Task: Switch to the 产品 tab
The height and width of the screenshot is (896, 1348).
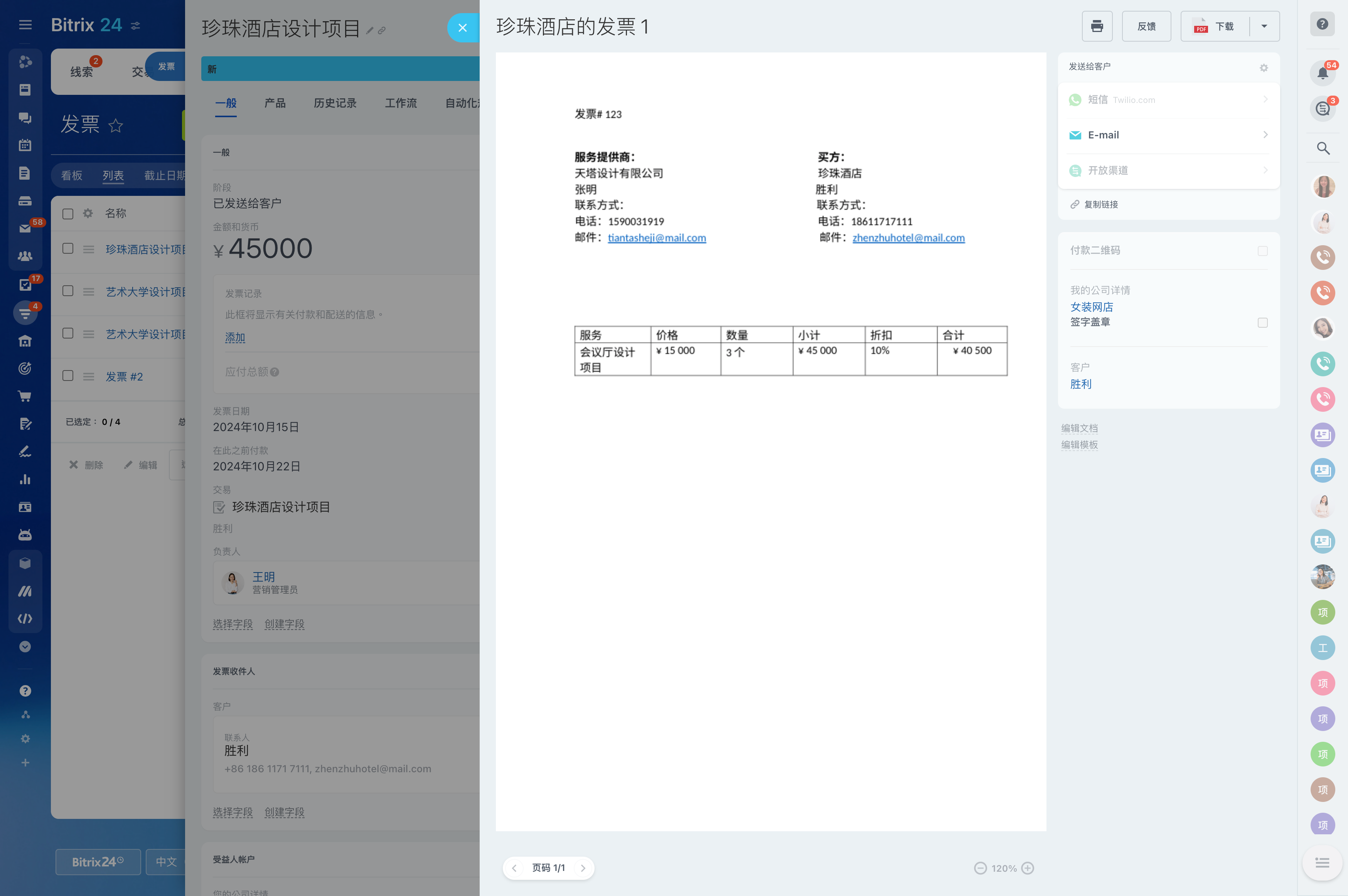Action: (275, 103)
